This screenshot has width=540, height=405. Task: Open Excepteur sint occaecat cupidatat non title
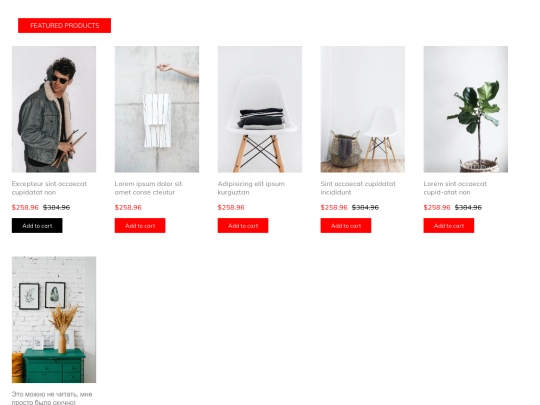[49, 188]
